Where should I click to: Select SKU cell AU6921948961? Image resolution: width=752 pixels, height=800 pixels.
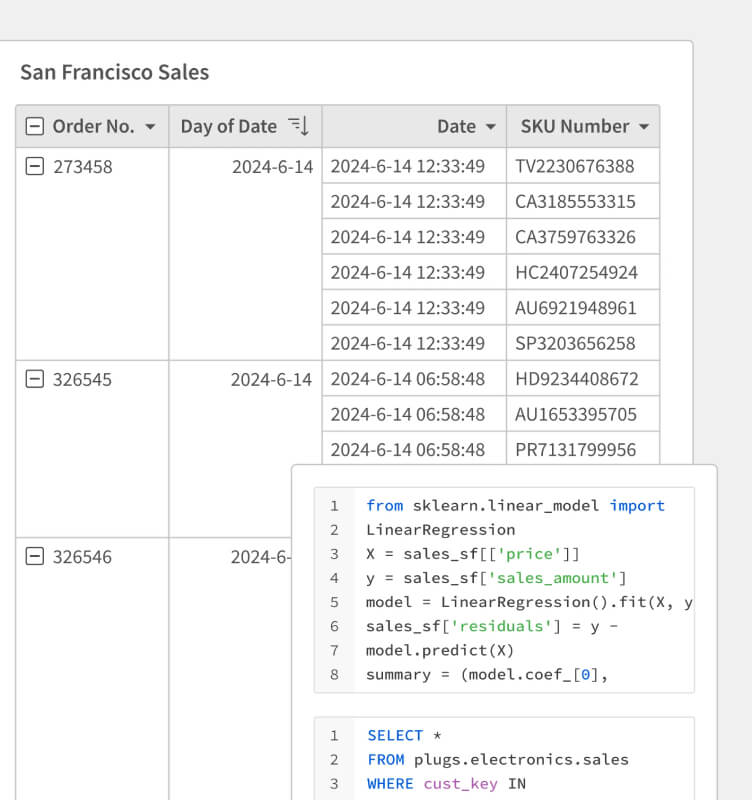583,308
